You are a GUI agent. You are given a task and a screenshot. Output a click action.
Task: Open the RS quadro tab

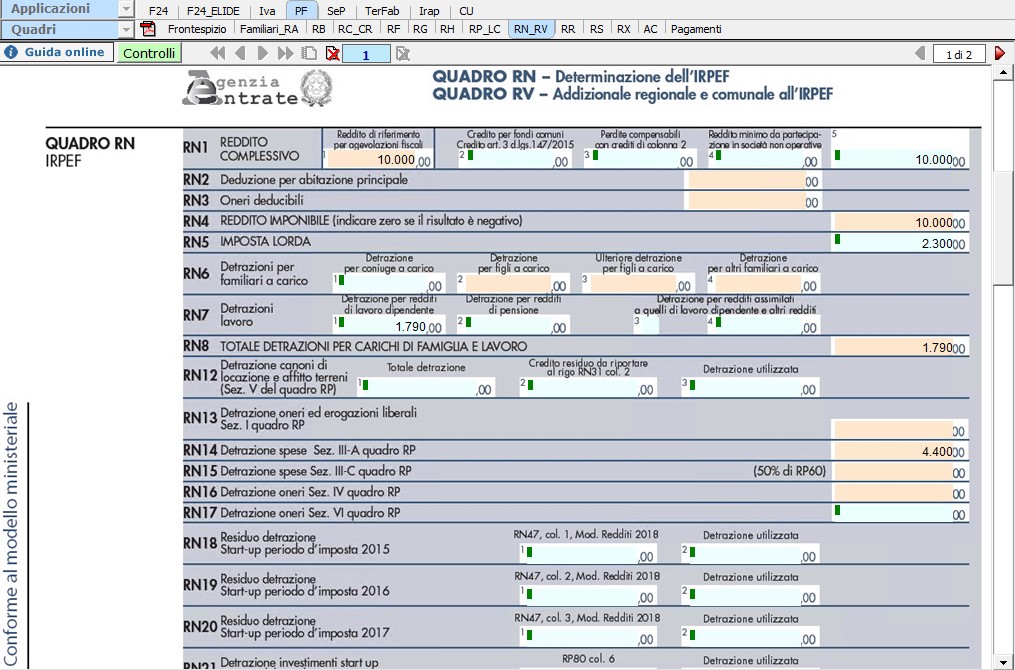(596, 29)
